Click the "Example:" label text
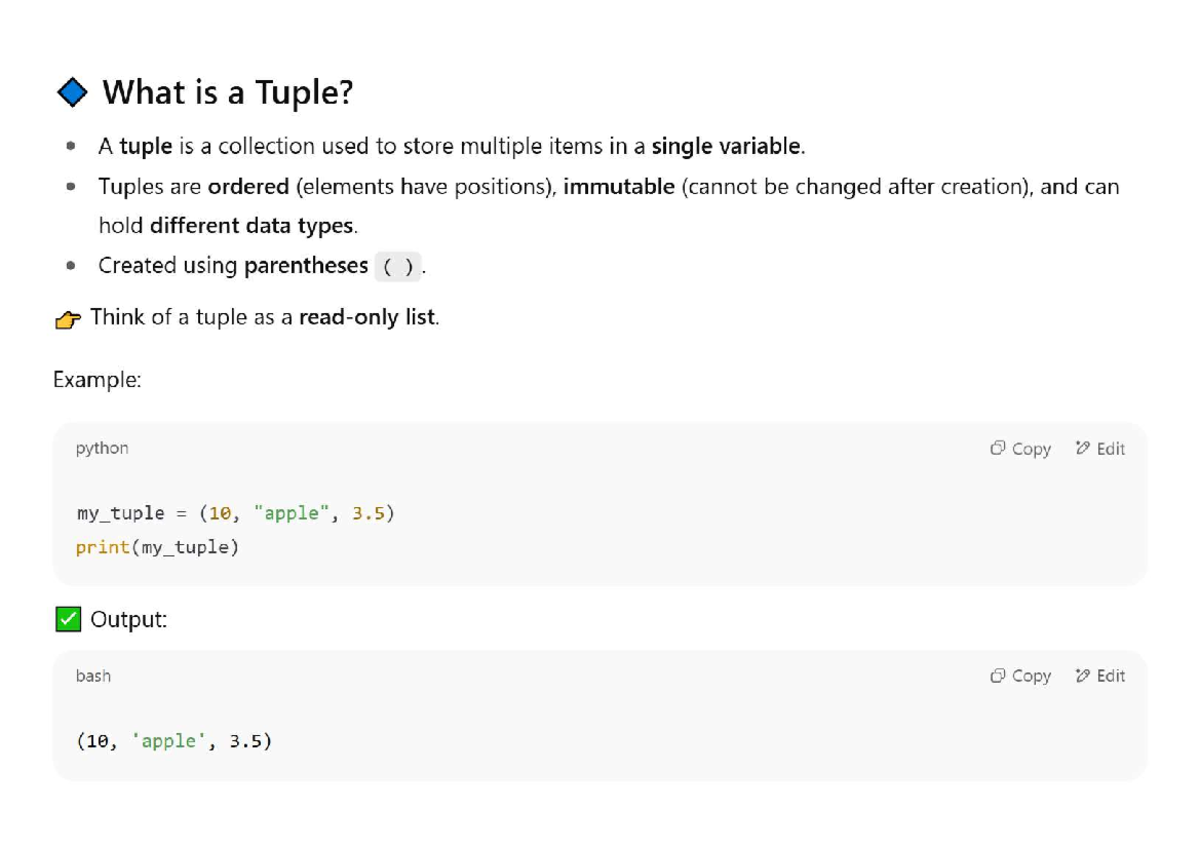The height and width of the screenshot is (848, 1200). [x=97, y=380]
